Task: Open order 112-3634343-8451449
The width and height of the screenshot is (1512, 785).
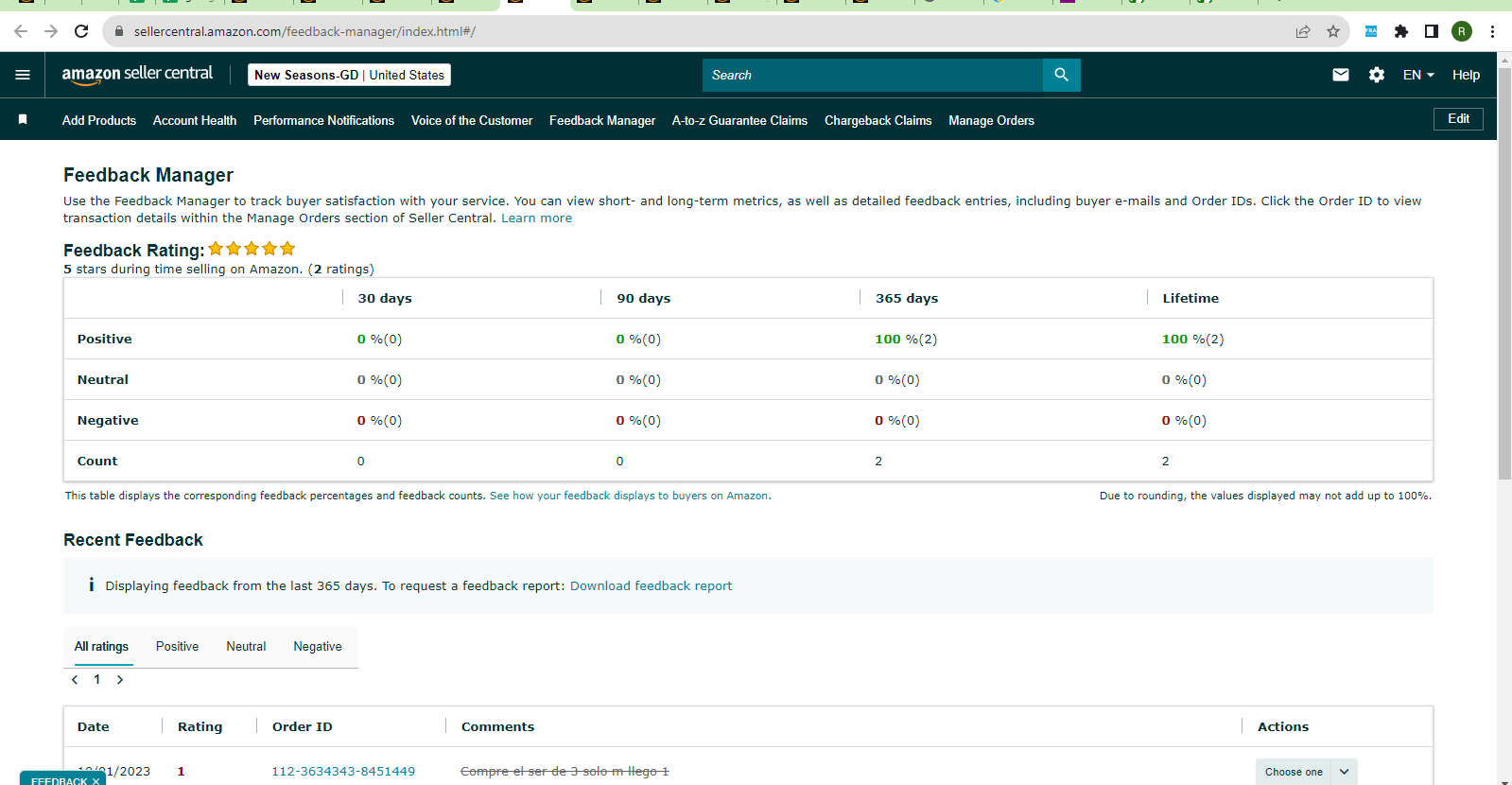Action: [343, 772]
